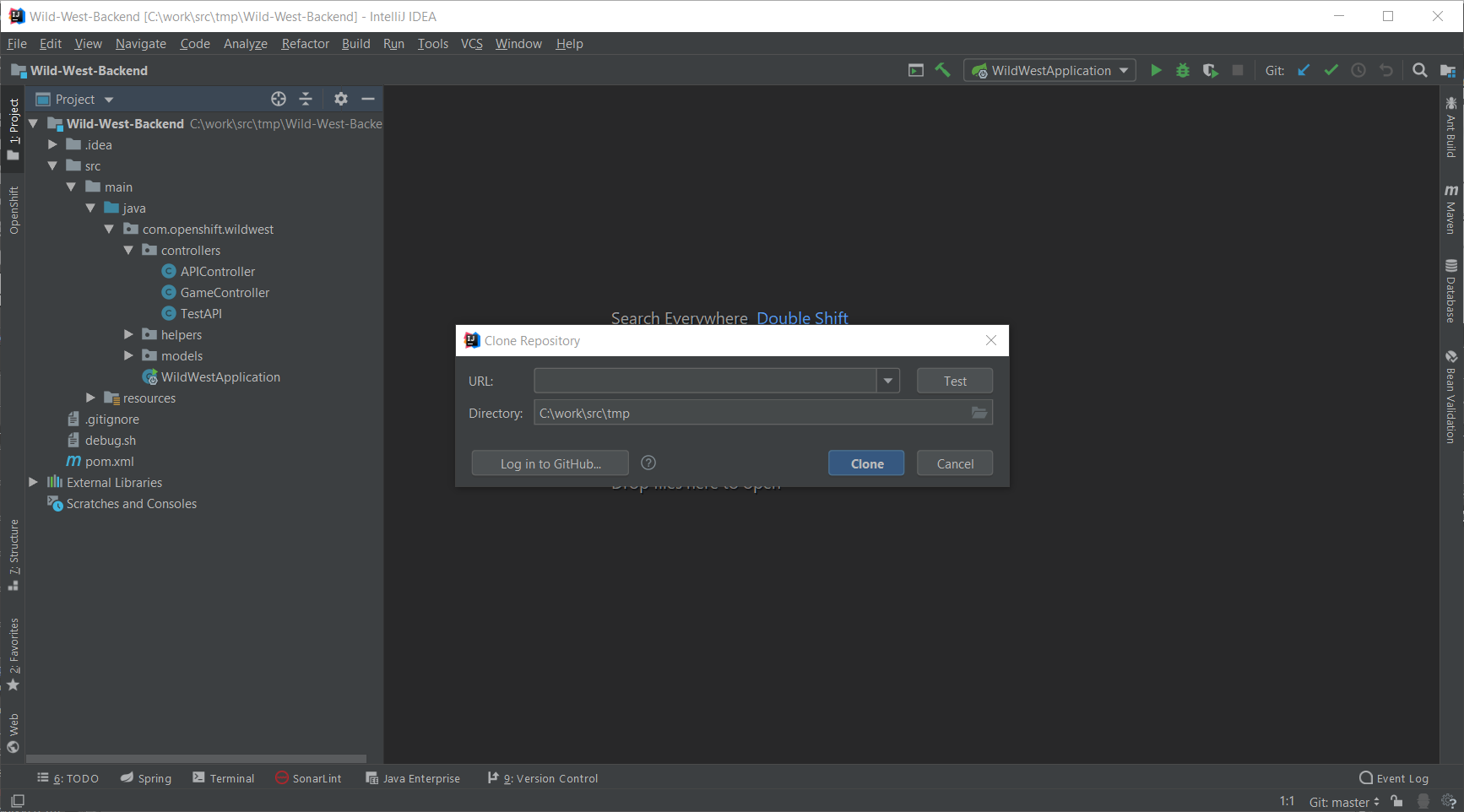The width and height of the screenshot is (1464, 812).
Task: Expand the resources folder
Action: click(90, 398)
